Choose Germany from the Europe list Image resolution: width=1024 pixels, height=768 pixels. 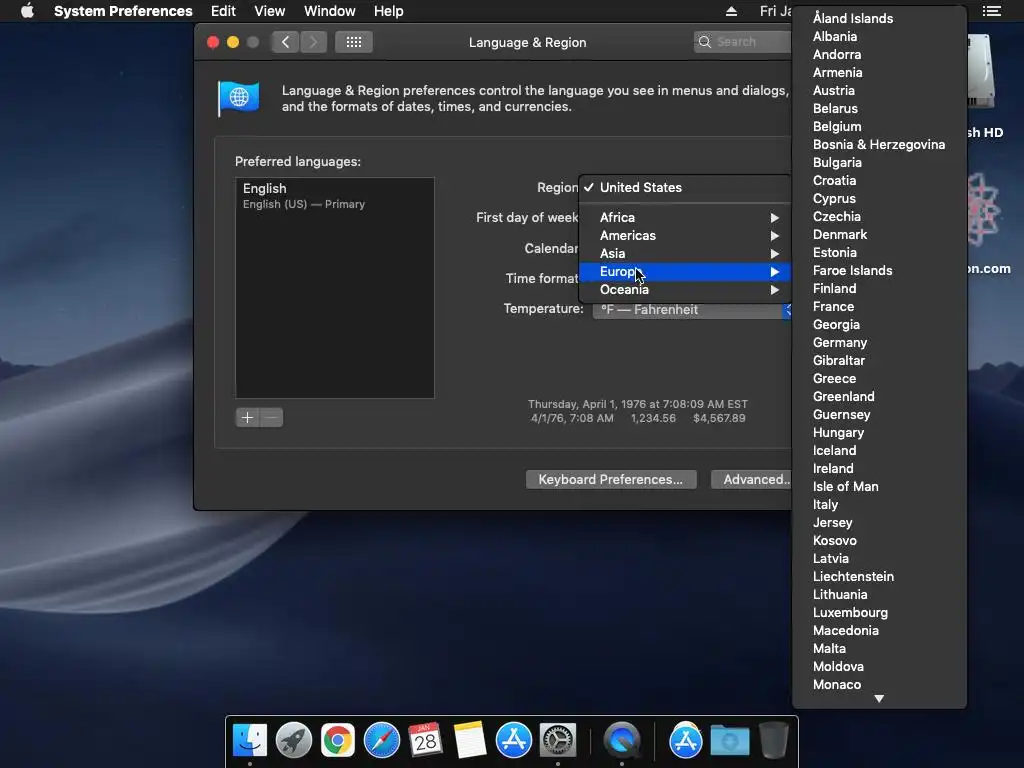tap(879, 342)
